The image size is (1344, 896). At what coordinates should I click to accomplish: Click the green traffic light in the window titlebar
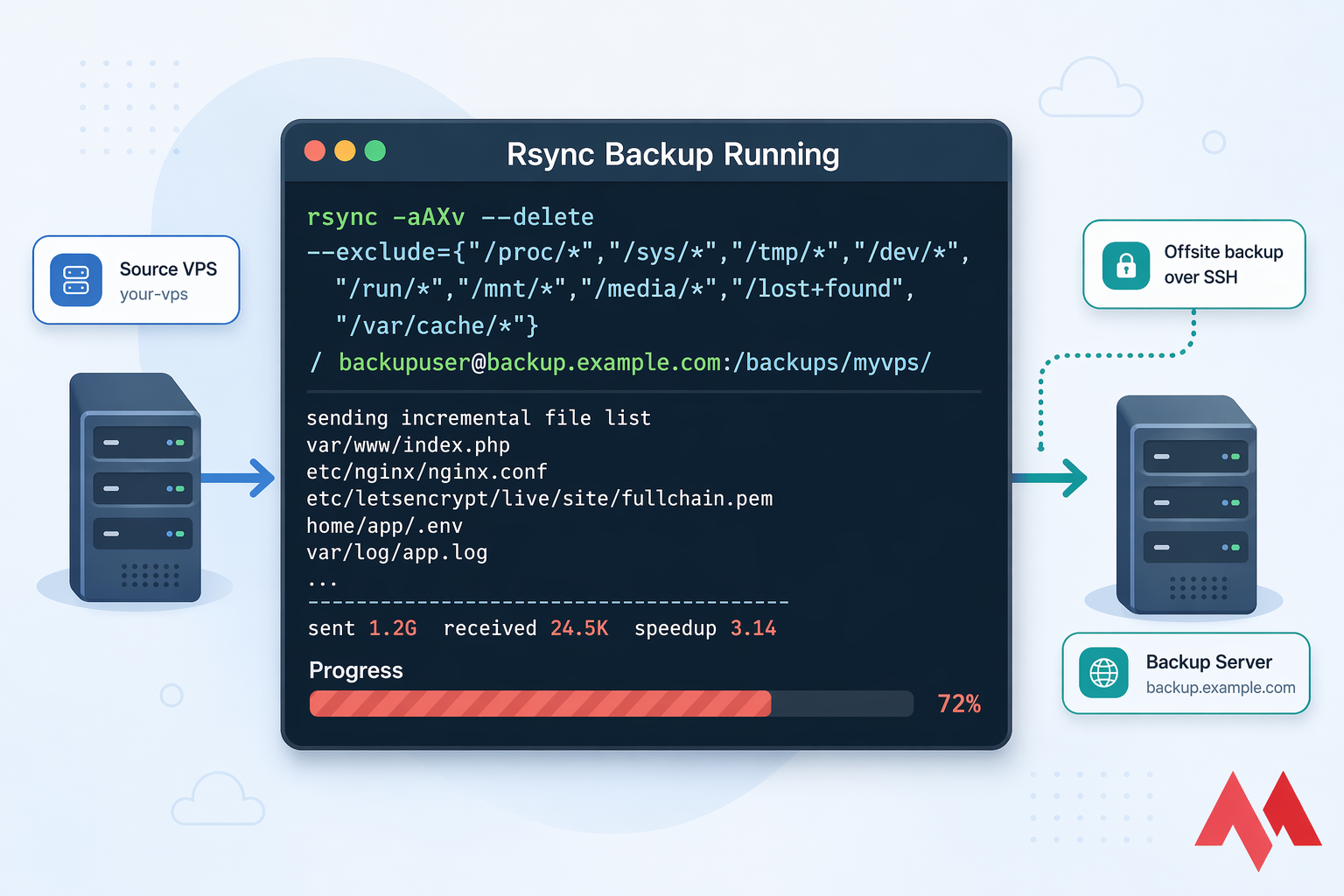click(374, 150)
